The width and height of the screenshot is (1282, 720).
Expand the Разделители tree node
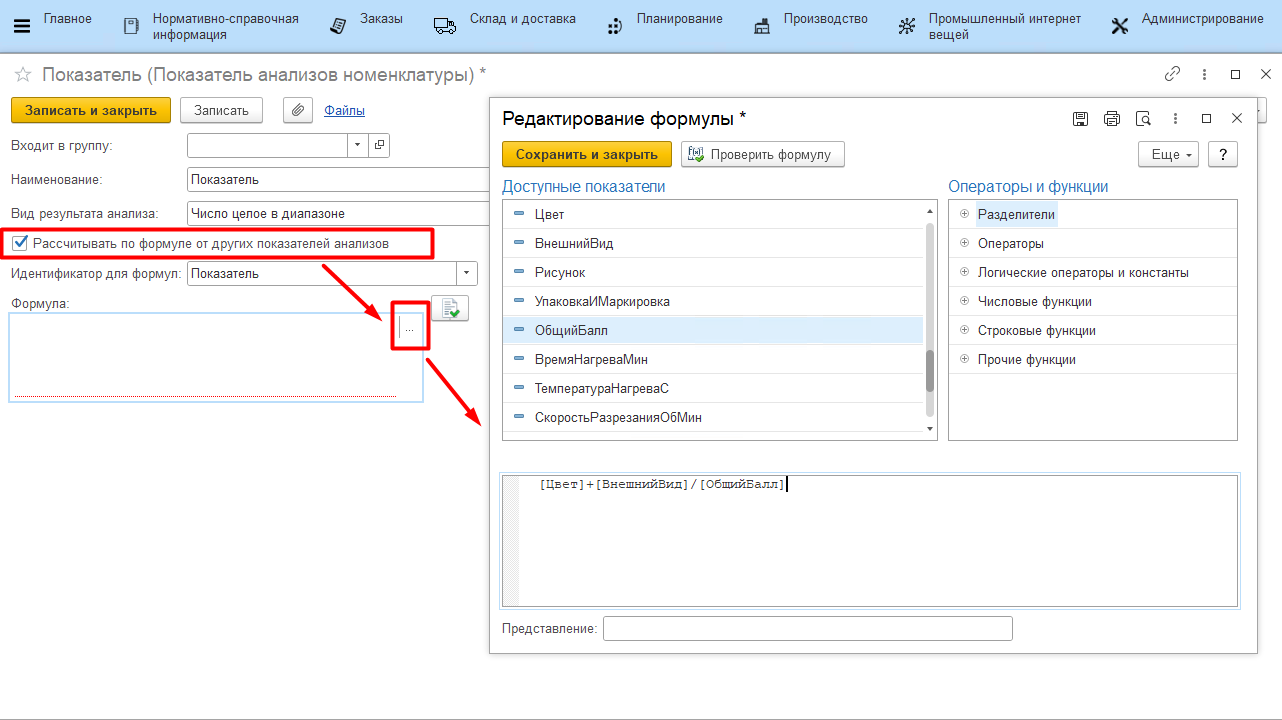(x=965, y=214)
